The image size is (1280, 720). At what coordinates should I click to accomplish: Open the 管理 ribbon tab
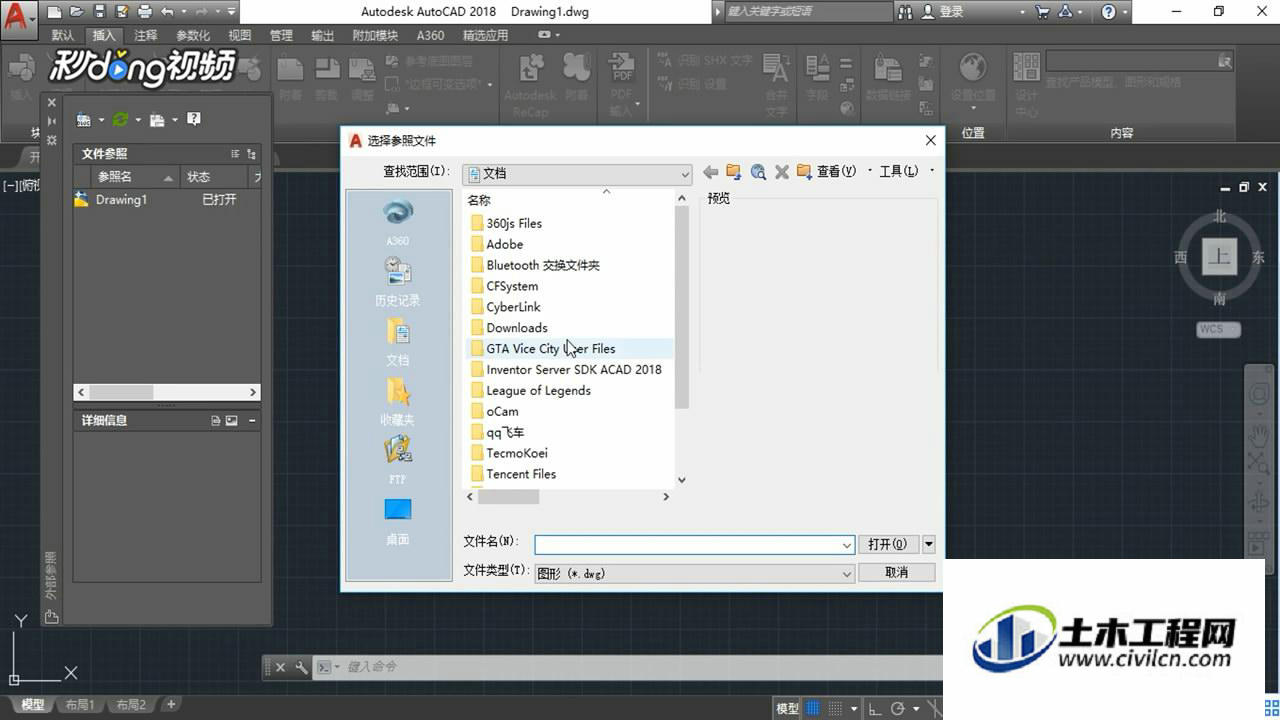[281, 35]
